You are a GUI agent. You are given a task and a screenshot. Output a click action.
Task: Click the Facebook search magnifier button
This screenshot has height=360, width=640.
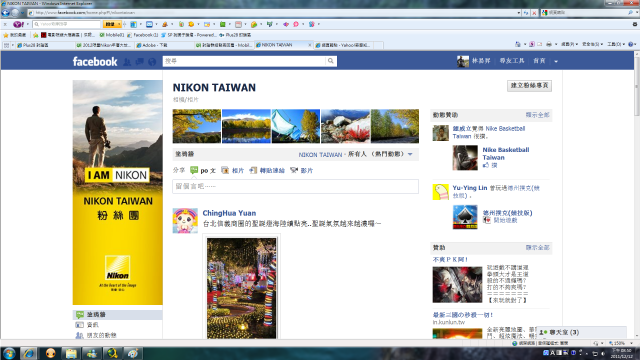click(331, 61)
